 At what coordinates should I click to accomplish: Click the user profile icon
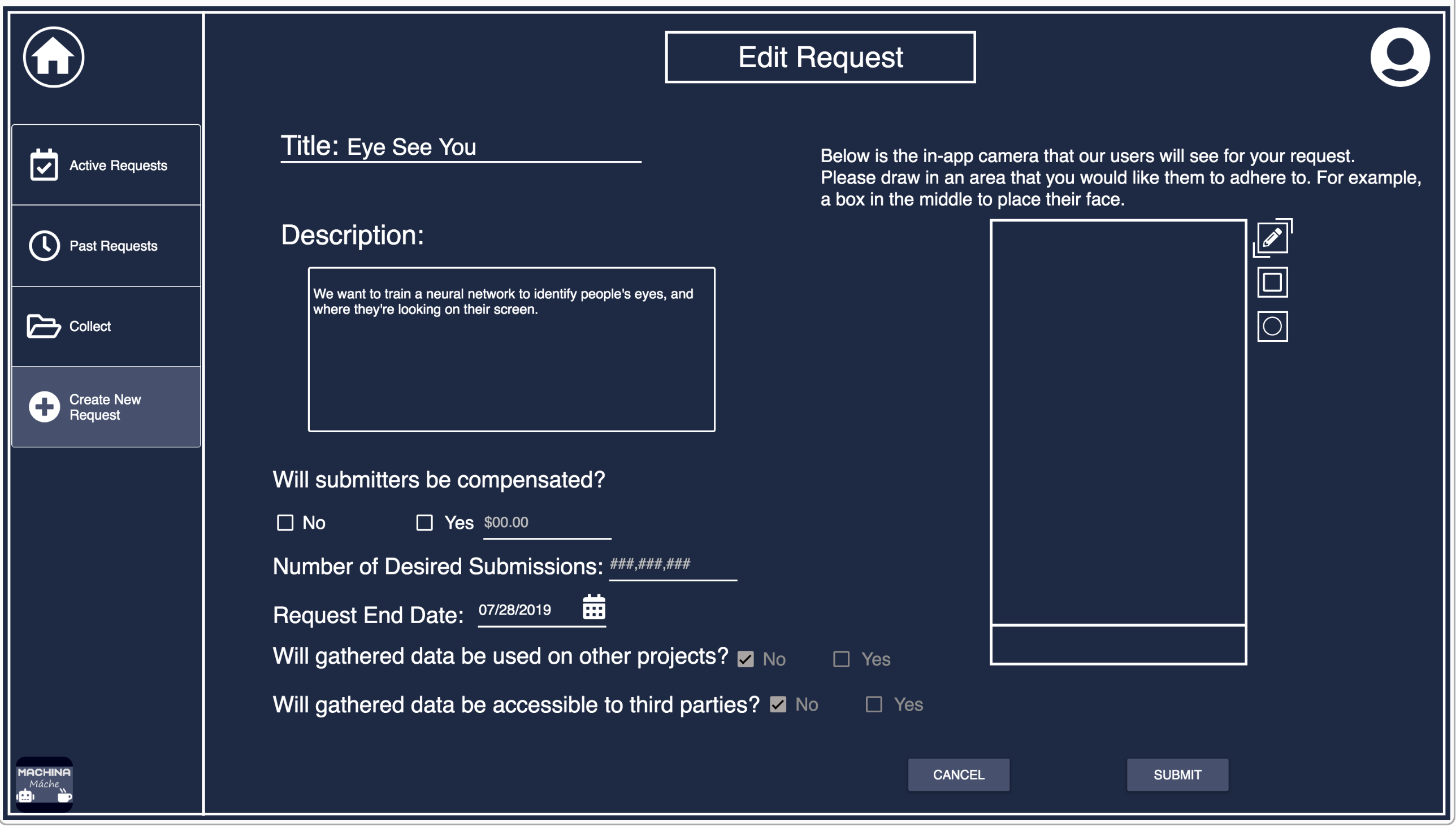[x=1399, y=55]
